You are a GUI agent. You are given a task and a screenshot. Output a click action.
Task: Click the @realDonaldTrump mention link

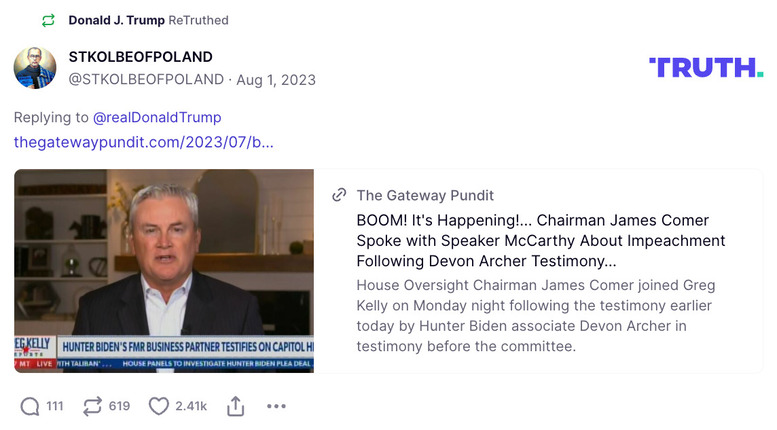(x=157, y=117)
